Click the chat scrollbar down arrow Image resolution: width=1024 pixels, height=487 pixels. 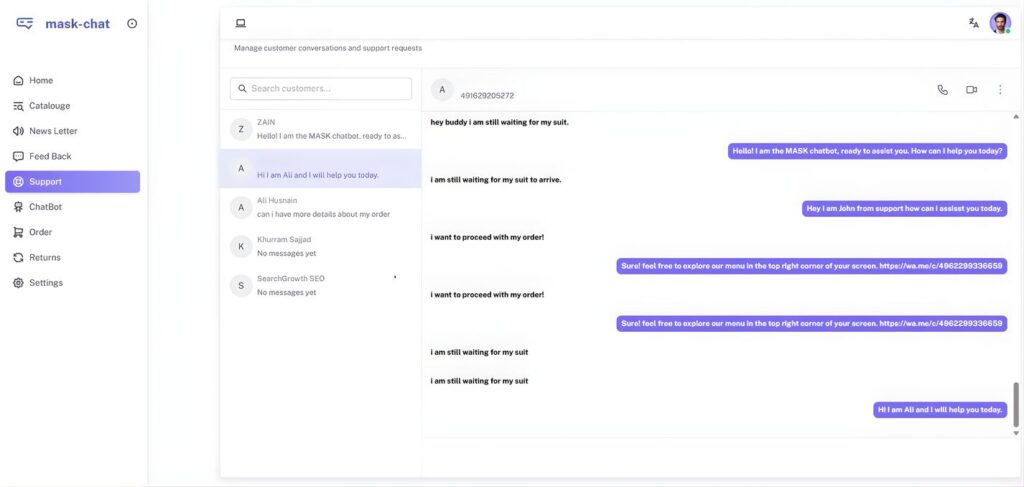(x=1017, y=433)
